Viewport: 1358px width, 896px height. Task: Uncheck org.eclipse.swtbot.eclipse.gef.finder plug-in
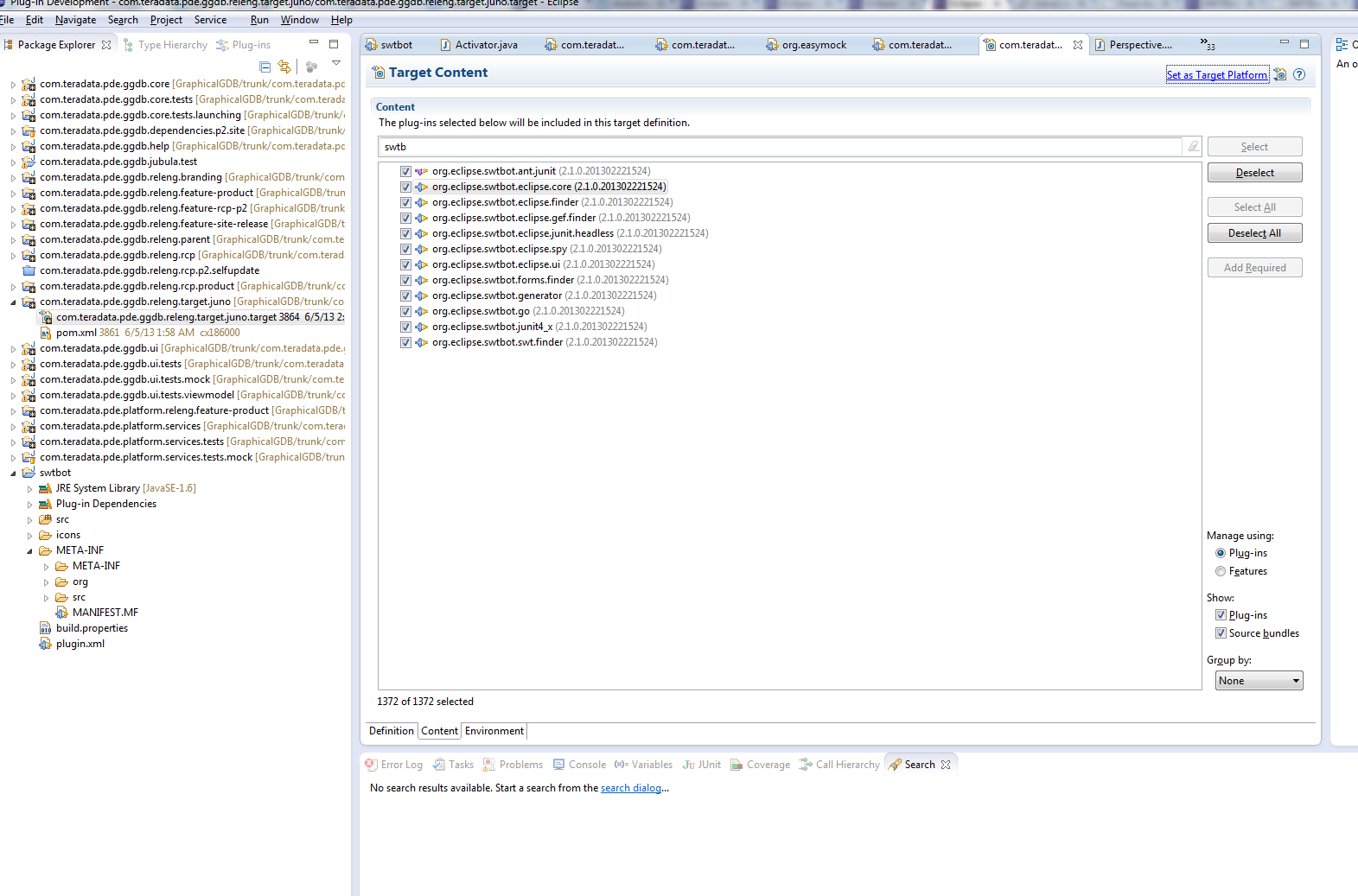tap(405, 218)
